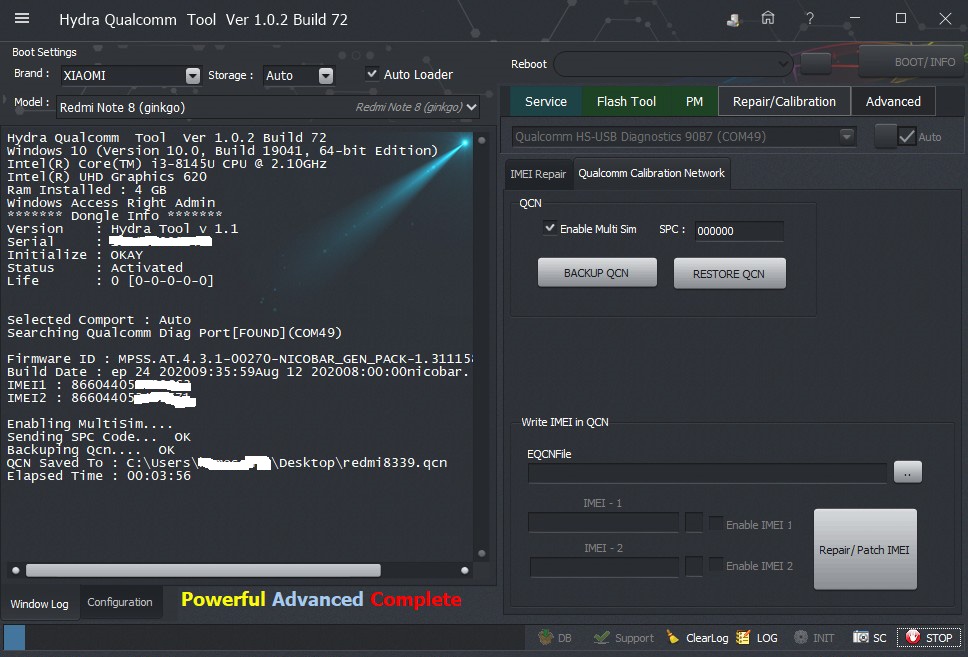
Task: Click the SPC code input field
Action: point(739,231)
